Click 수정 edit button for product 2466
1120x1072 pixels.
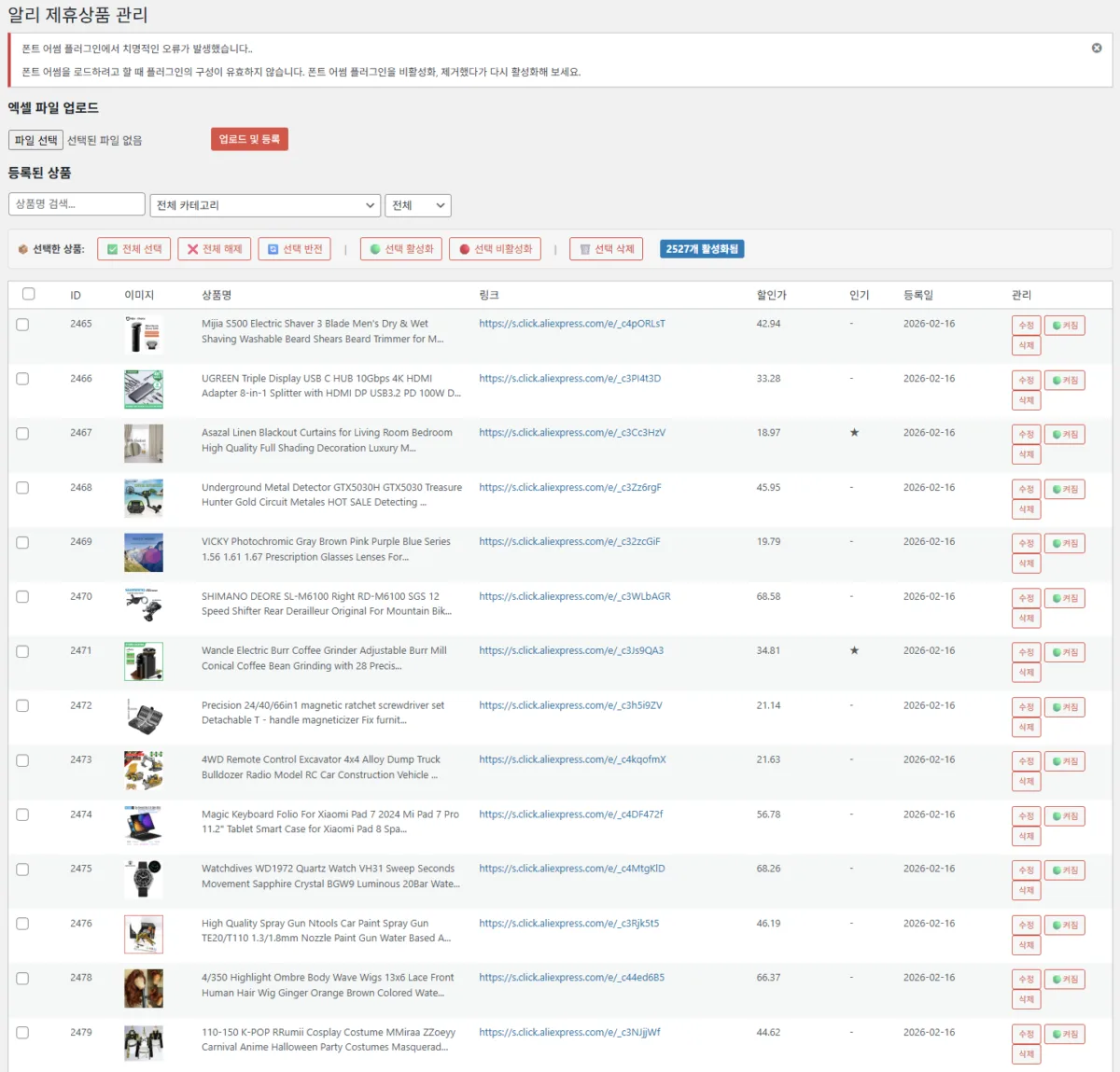pyautogui.click(x=1026, y=381)
